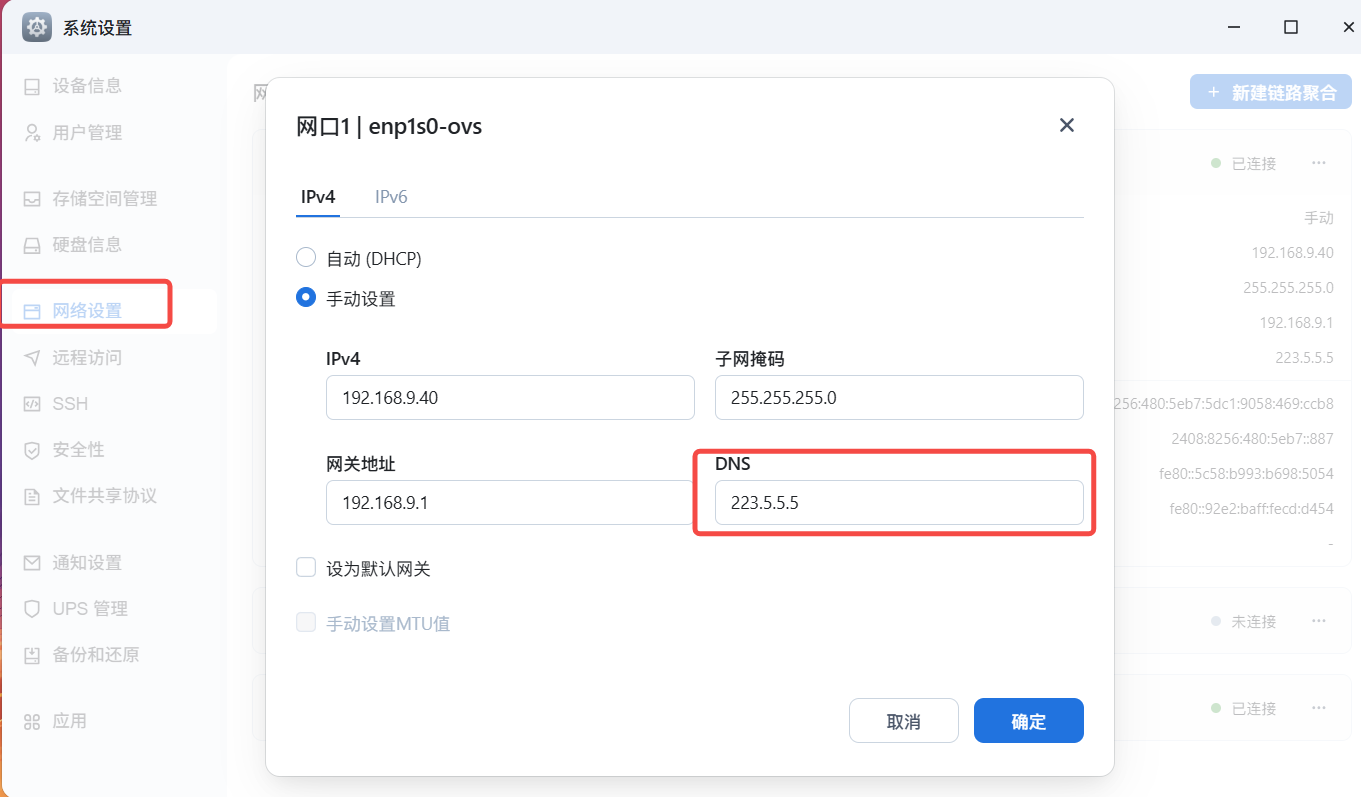Screen dimensions: 1361x797
Task: Check the 设为默认网关 checkbox
Action: (x=306, y=568)
